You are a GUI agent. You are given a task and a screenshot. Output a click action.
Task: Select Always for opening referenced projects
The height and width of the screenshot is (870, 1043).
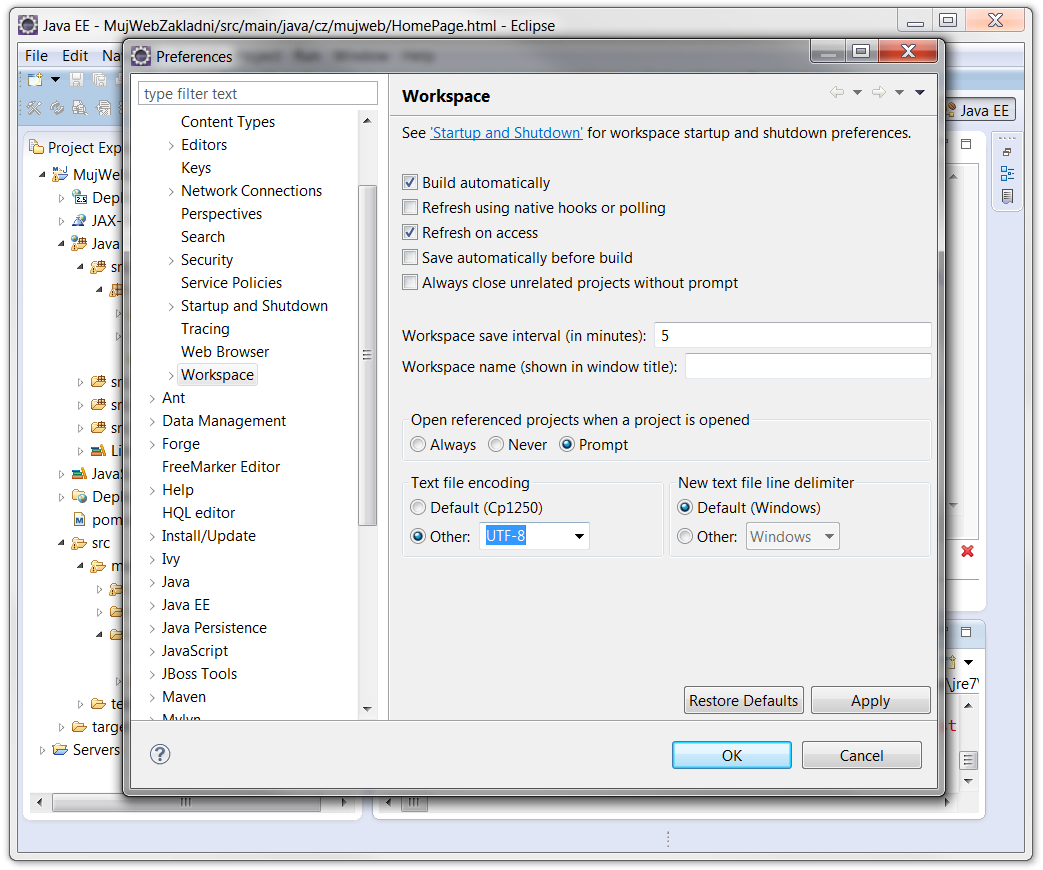[x=418, y=444]
